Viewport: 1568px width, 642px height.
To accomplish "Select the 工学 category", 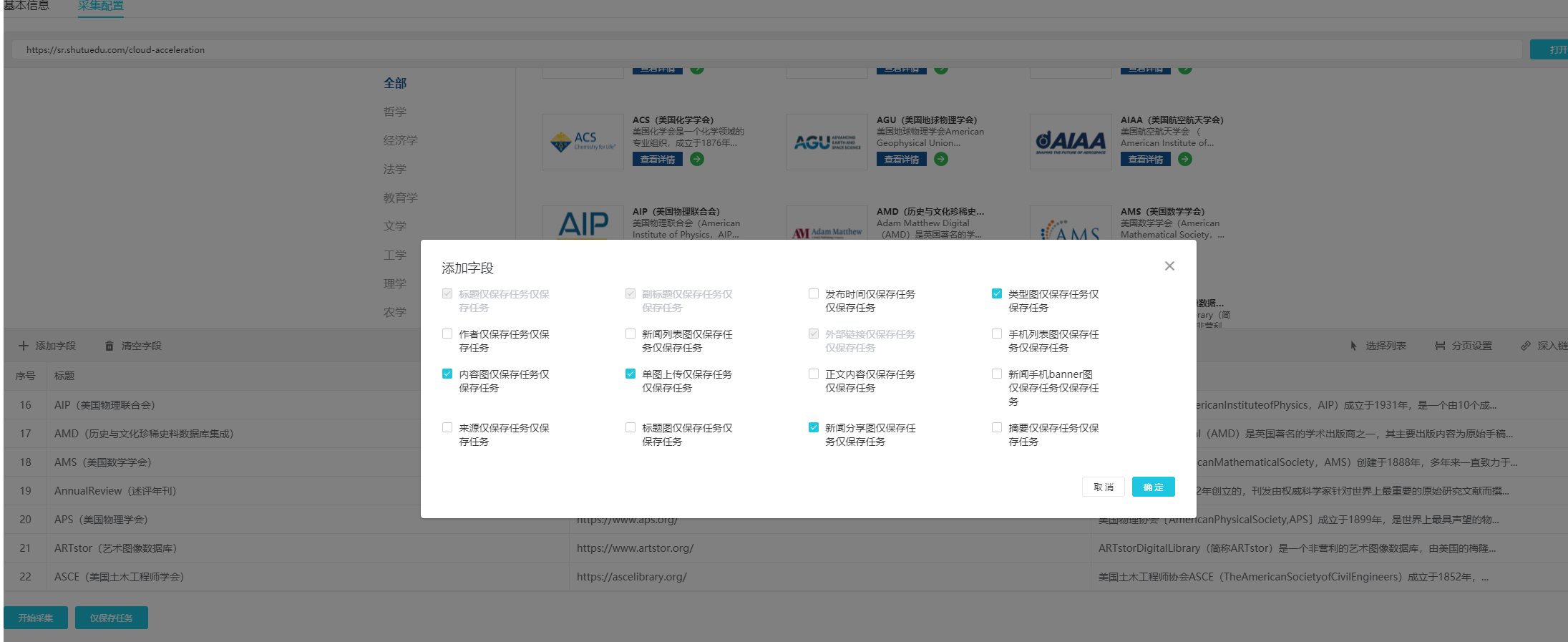I will pyautogui.click(x=395, y=255).
